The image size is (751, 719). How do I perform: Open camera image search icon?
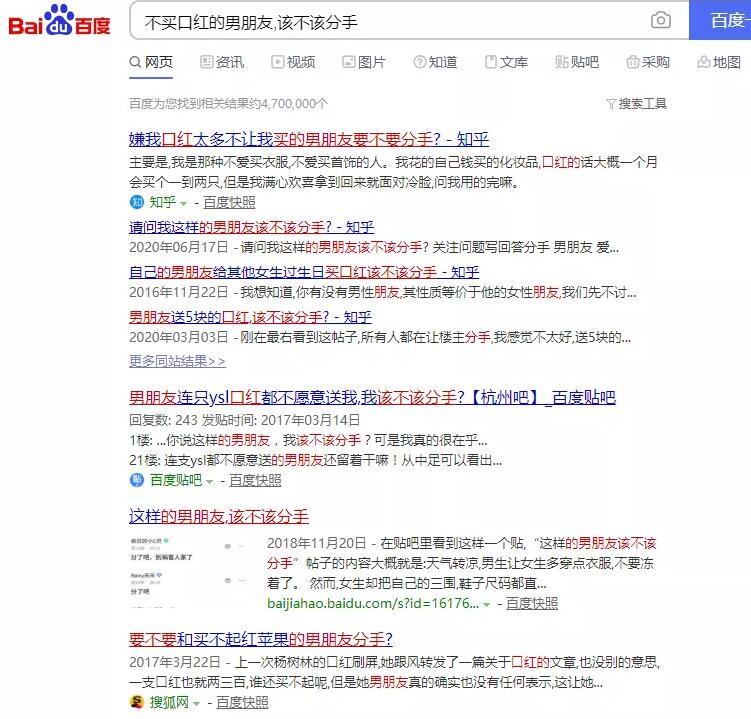pyautogui.click(x=660, y=20)
